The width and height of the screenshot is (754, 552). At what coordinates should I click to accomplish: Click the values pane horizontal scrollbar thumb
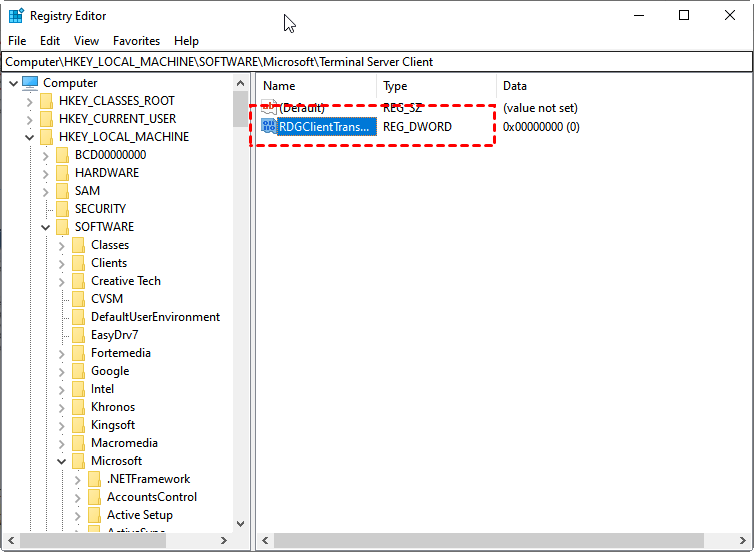[489, 540]
